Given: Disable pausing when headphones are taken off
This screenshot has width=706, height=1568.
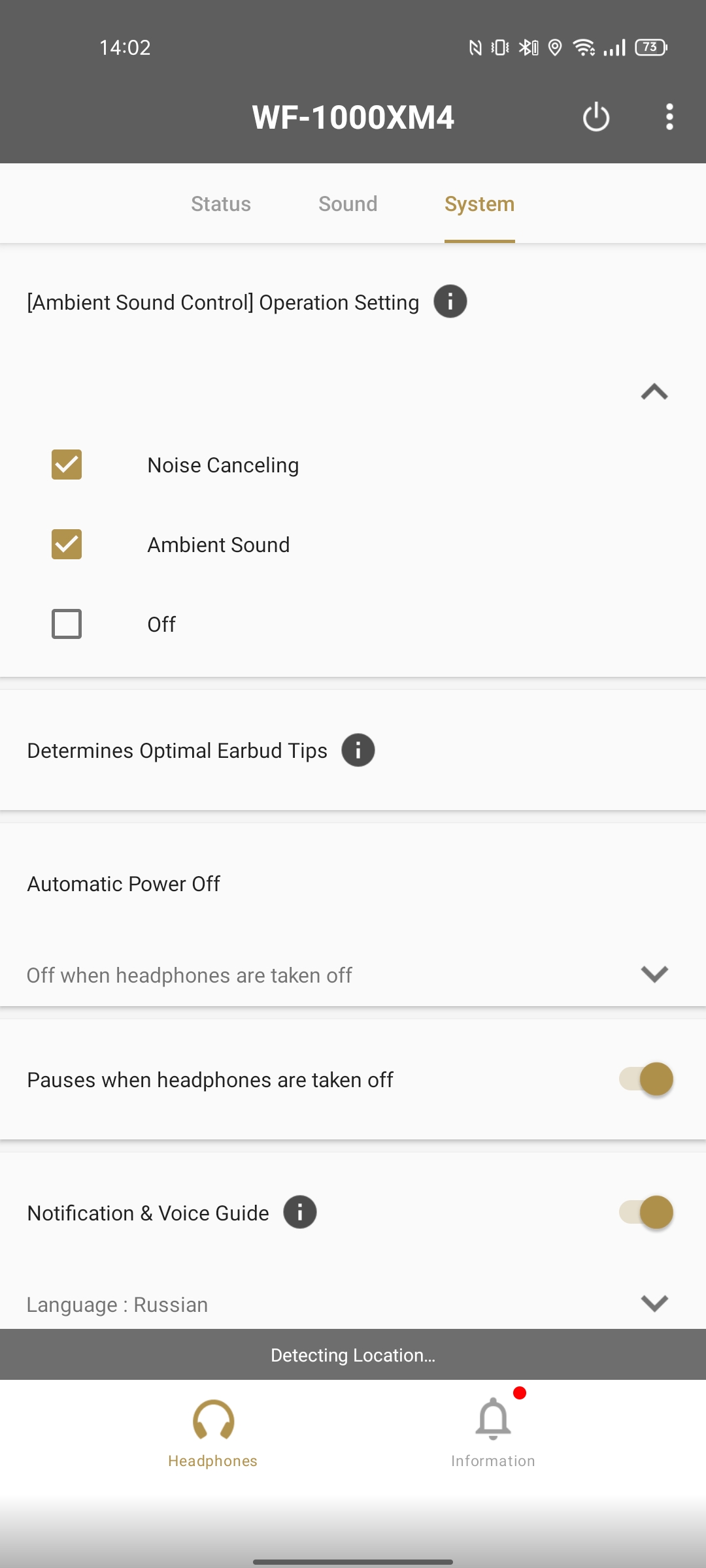Looking at the screenshot, I should pos(646,1079).
